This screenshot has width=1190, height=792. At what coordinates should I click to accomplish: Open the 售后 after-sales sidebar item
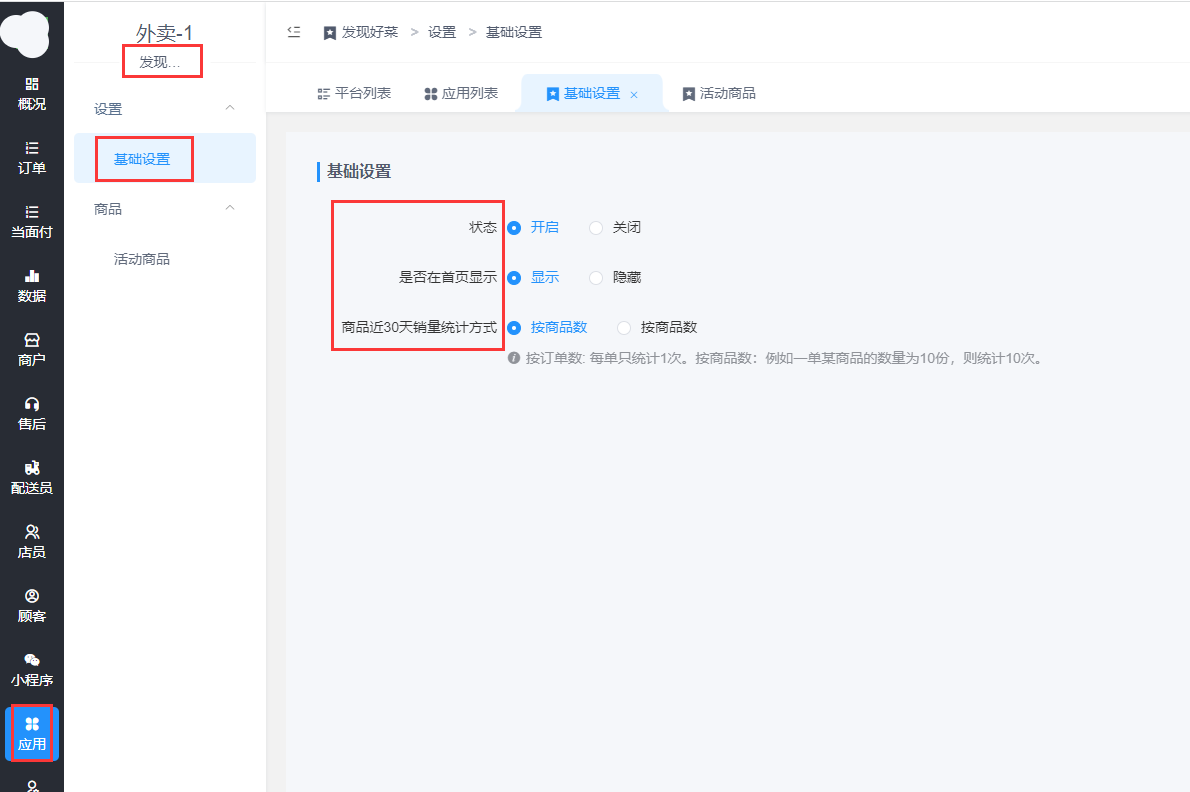click(x=32, y=414)
